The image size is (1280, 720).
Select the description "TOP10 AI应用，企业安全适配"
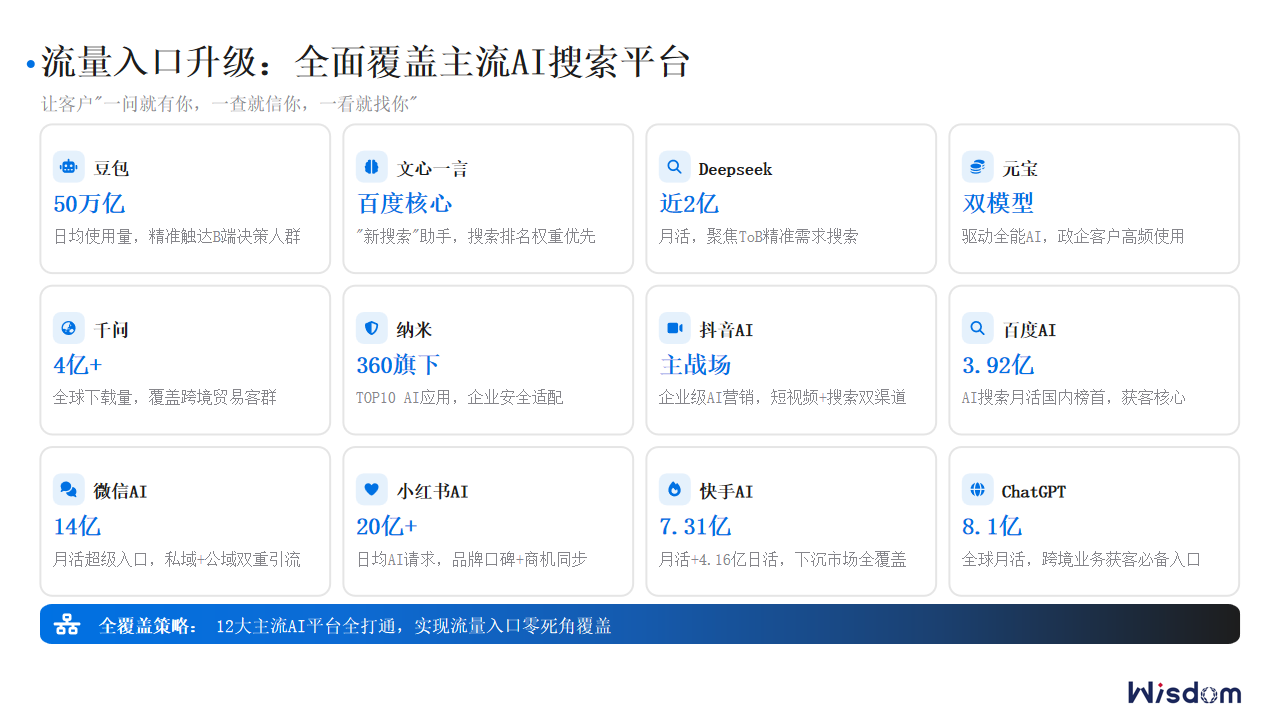pyautogui.click(x=460, y=398)
